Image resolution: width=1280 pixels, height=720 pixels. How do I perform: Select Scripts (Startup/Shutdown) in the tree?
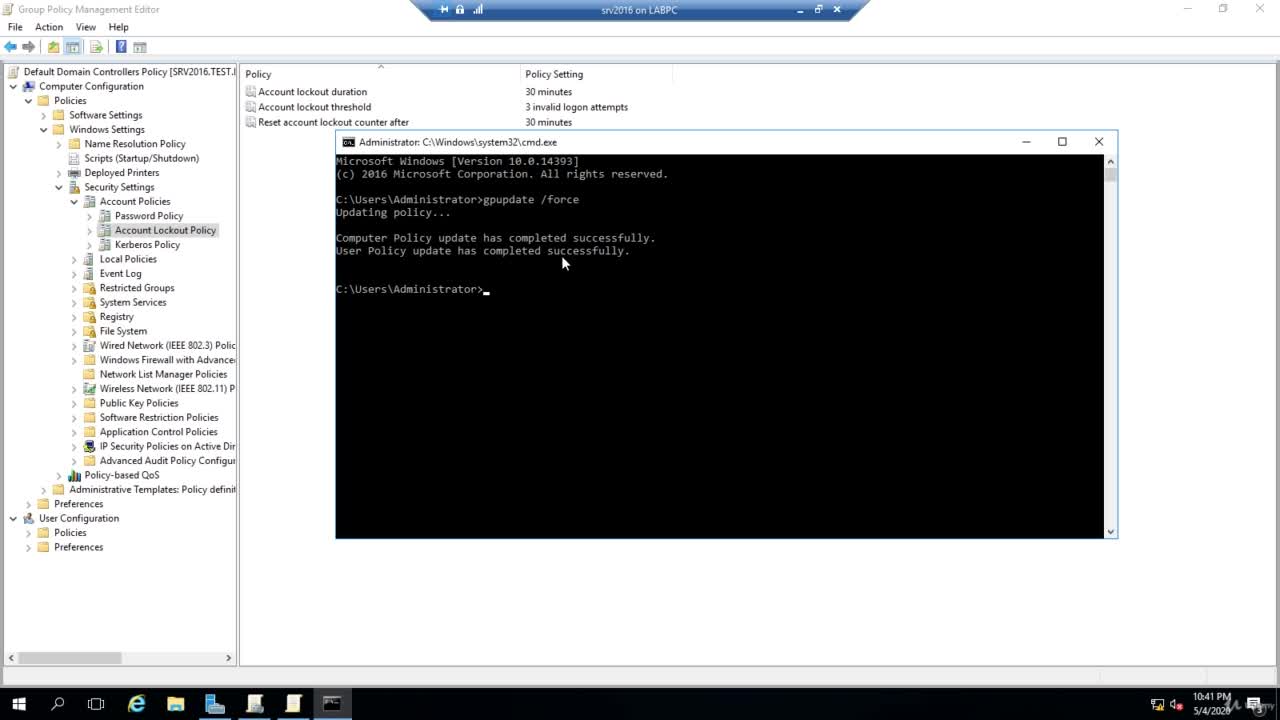click(141, 158)
